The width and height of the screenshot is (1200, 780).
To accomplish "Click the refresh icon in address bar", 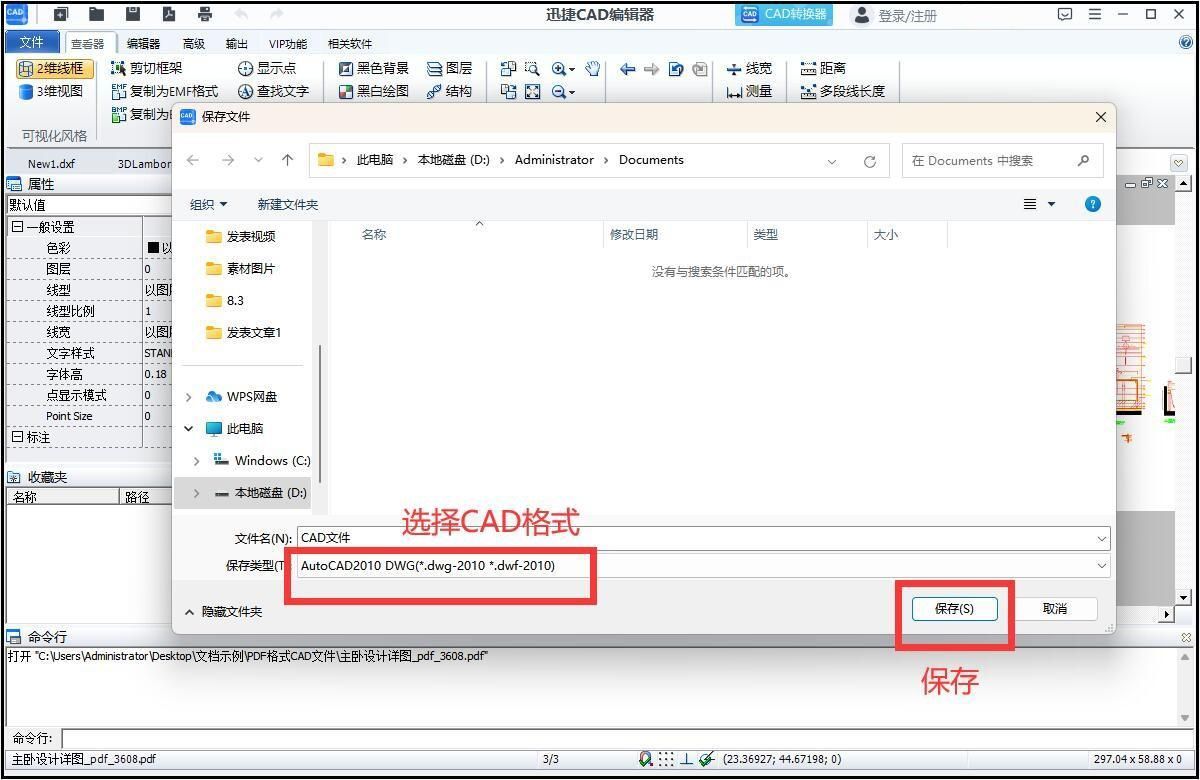I will 870,161.
